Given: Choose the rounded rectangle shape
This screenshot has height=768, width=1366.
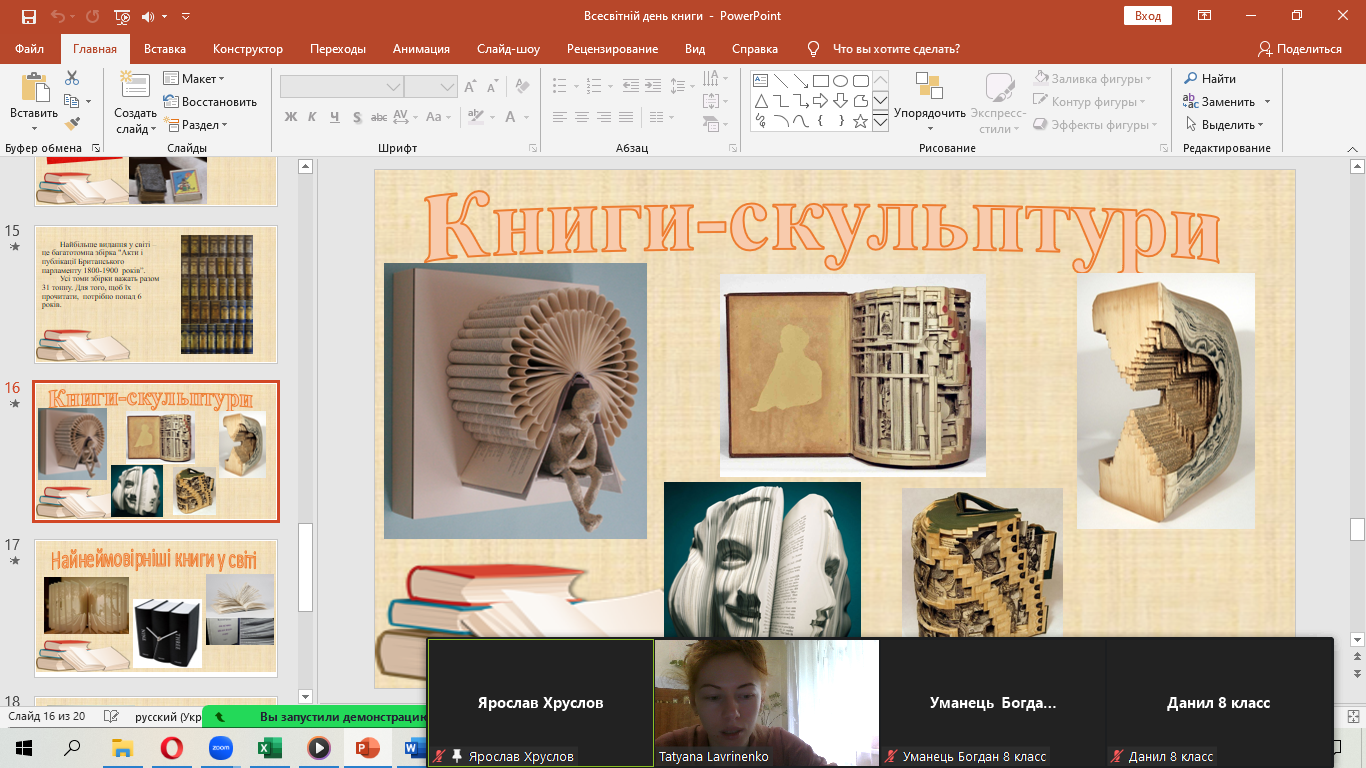Looking at the screenshot, I should pos(860,81).
